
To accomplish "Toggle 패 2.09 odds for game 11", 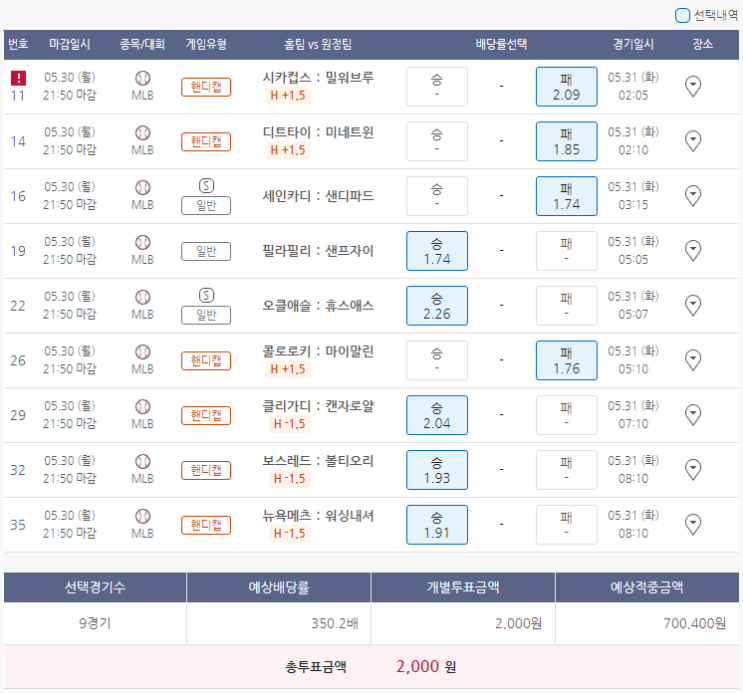I will click(566, 87).
